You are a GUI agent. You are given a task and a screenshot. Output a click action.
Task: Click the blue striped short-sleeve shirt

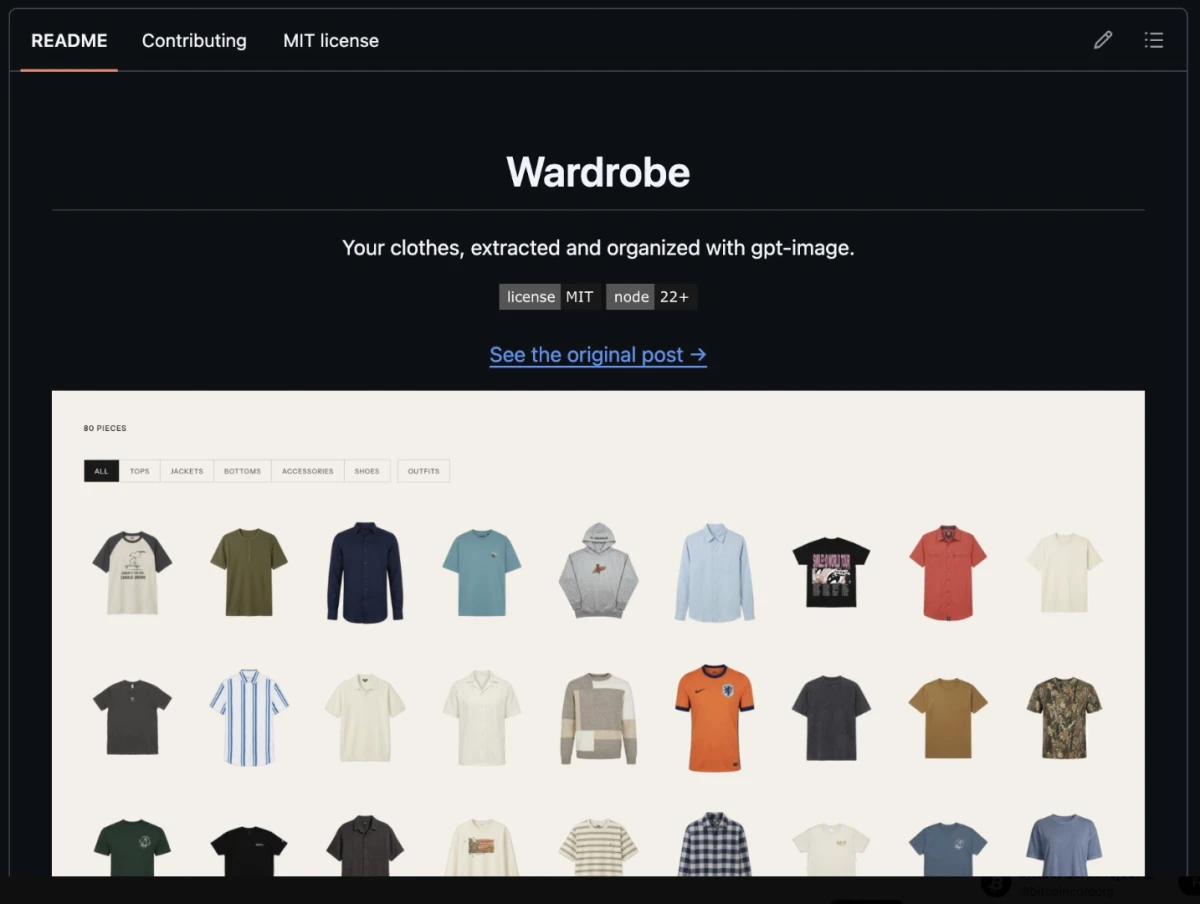(x=249, y=718)
